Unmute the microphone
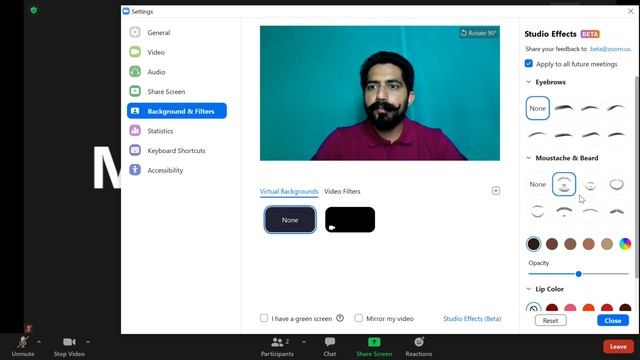 pos(23,347)
